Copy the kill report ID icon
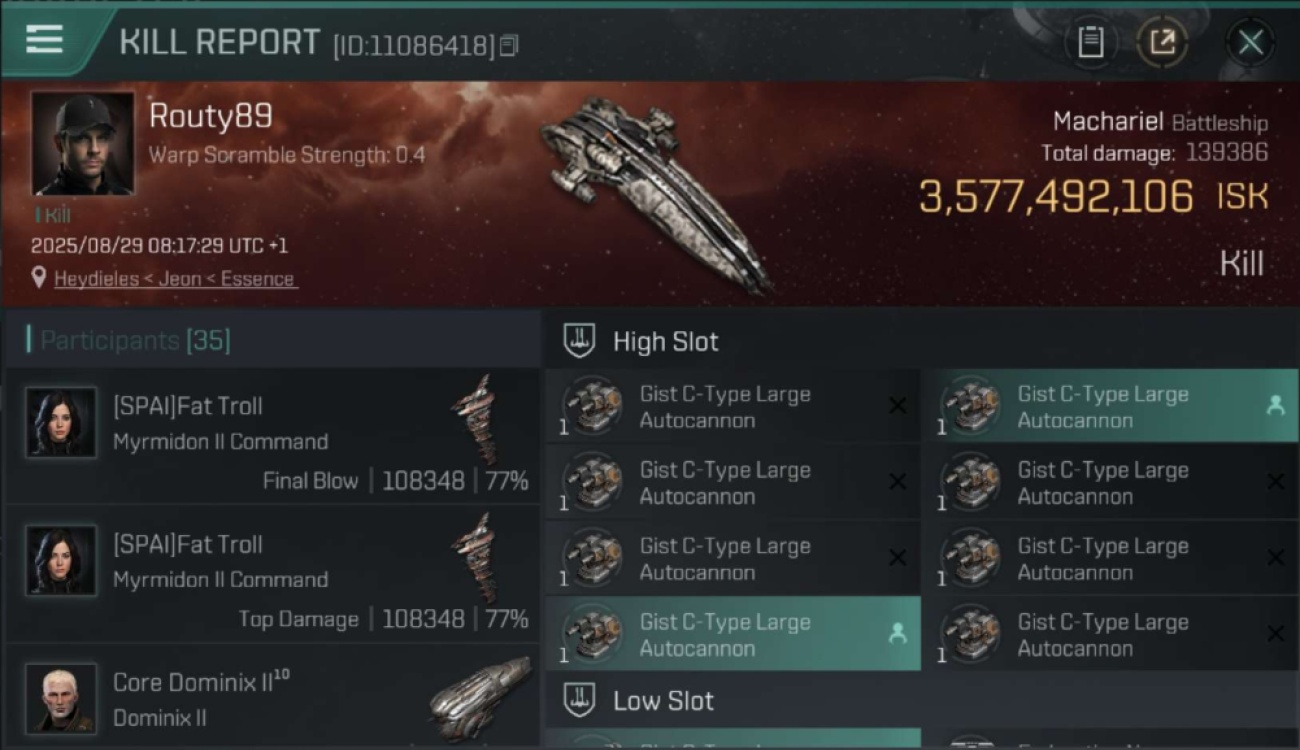Image resolution: width=1300 pixels, height=750 pixels. pyautogui.click(x=509, y=46)
